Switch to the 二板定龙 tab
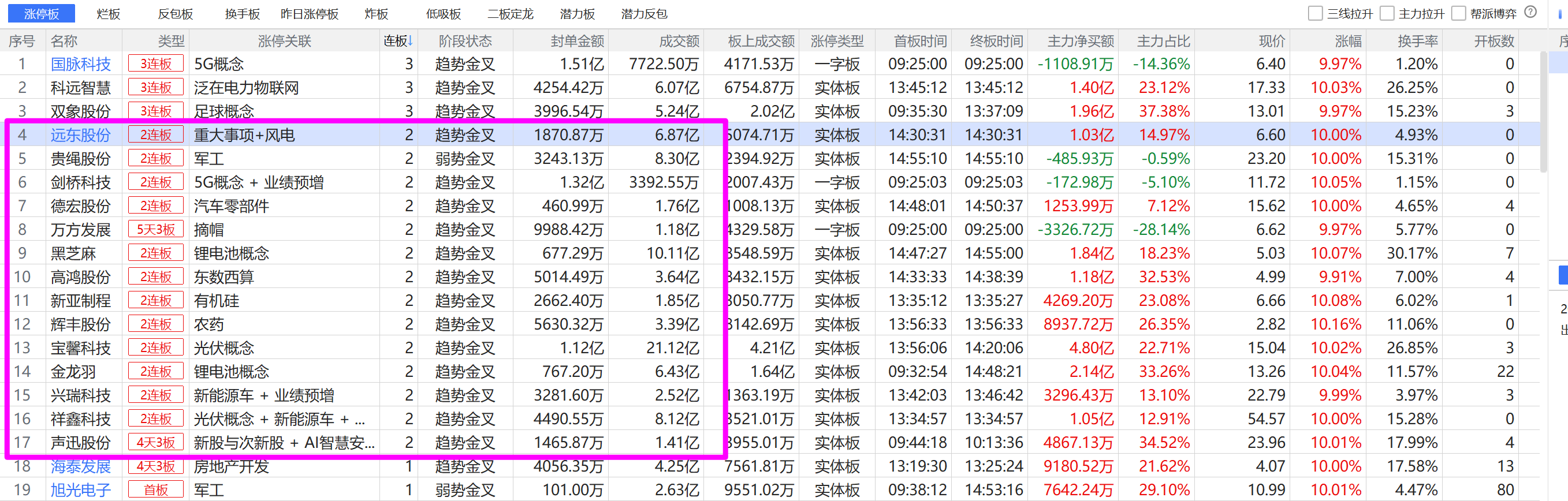The width and height of the screenshot is (1568, 501). 510,13
